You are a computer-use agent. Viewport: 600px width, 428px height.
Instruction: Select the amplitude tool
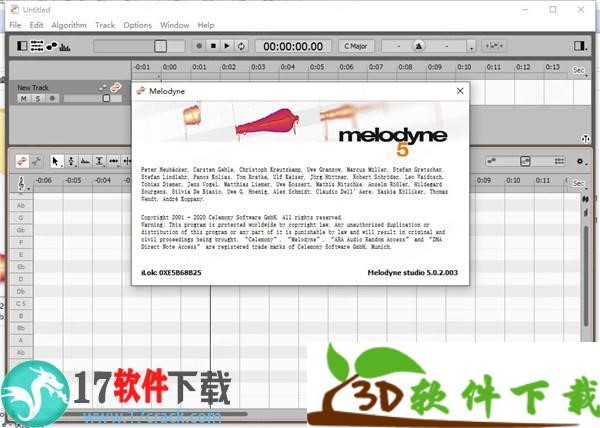click(x=99, y=161)
